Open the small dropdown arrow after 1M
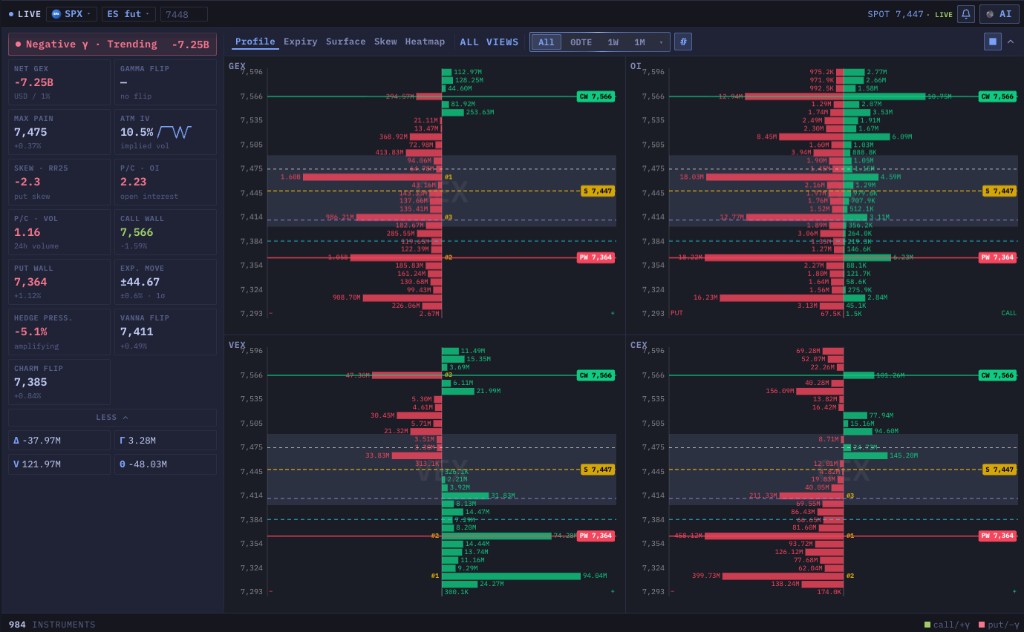Screen dimensions: 1024x632 (661, 42)
